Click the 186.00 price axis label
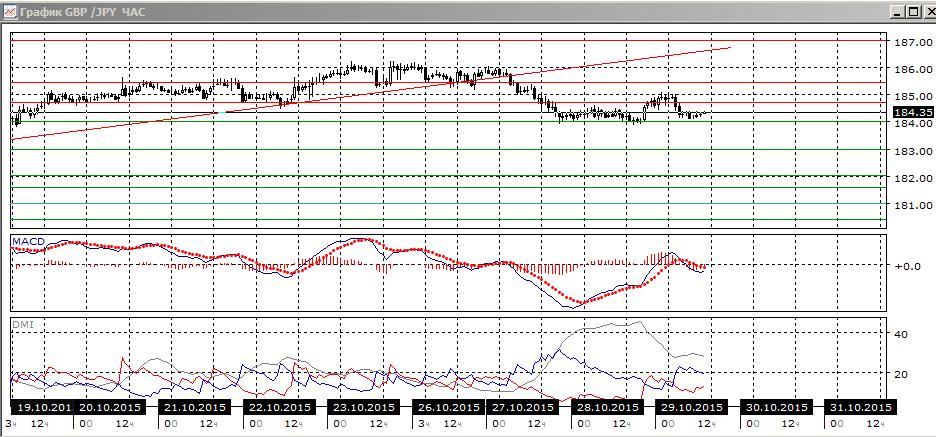Image resolution: width=936 pixels, height=437 pixels. 913,69
